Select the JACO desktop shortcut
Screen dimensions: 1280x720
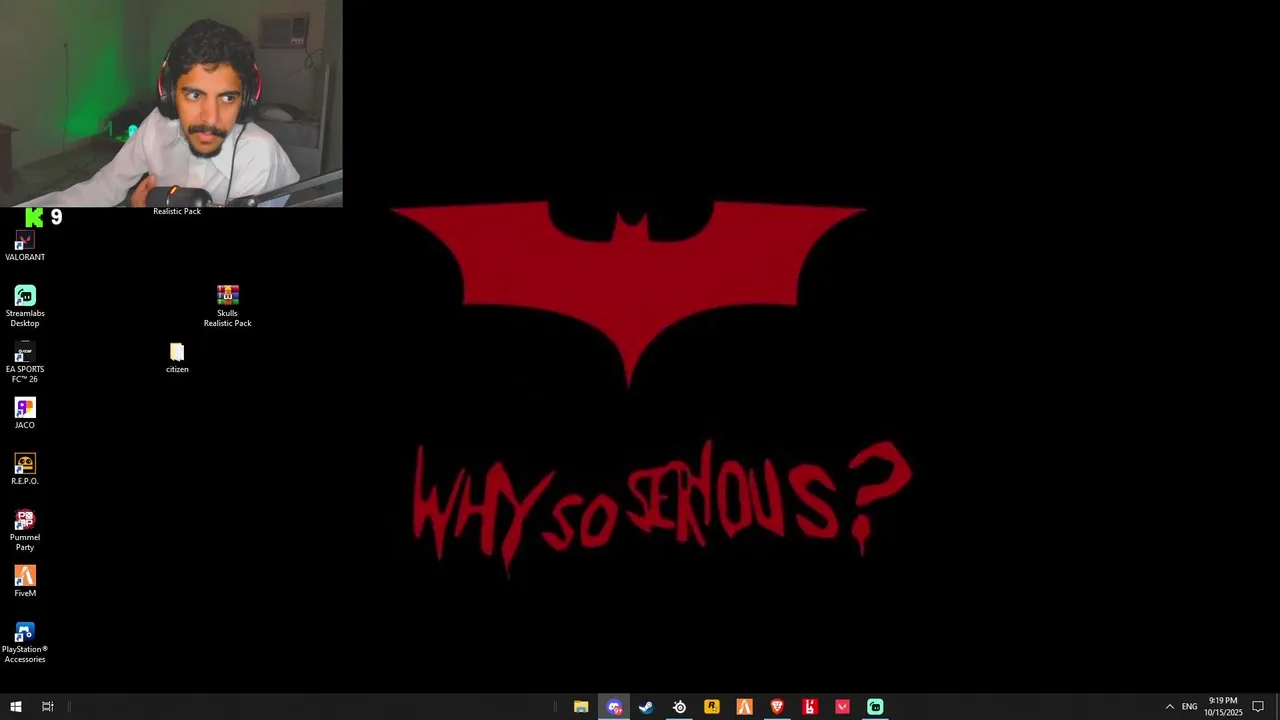tap(25, 413)
